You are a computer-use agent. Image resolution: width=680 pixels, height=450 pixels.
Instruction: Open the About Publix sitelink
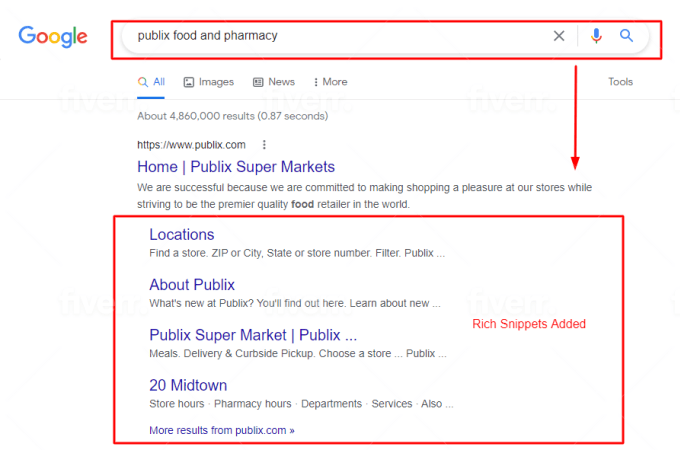point(192,285)
